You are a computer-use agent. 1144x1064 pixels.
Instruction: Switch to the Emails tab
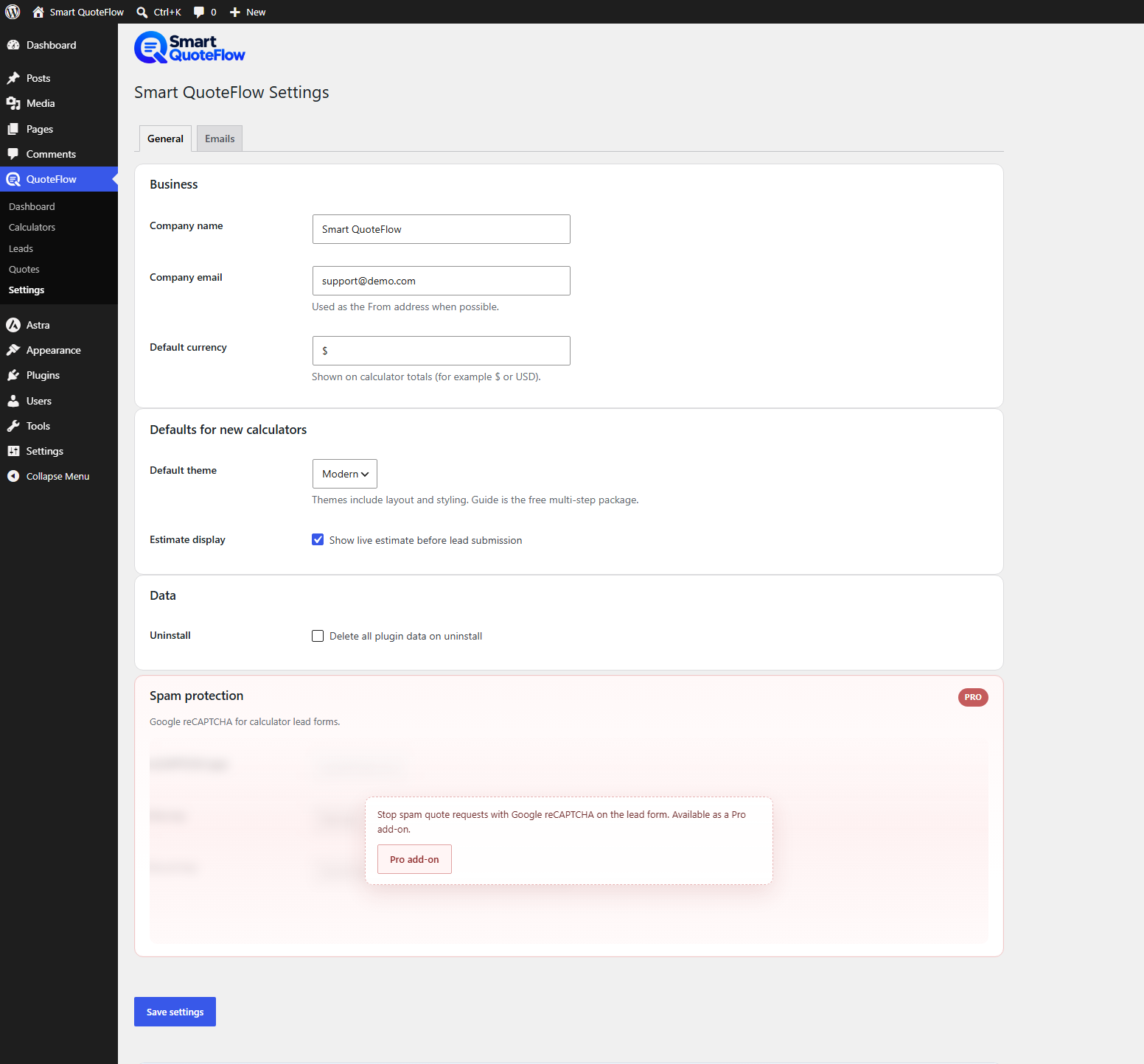point(220,139)
